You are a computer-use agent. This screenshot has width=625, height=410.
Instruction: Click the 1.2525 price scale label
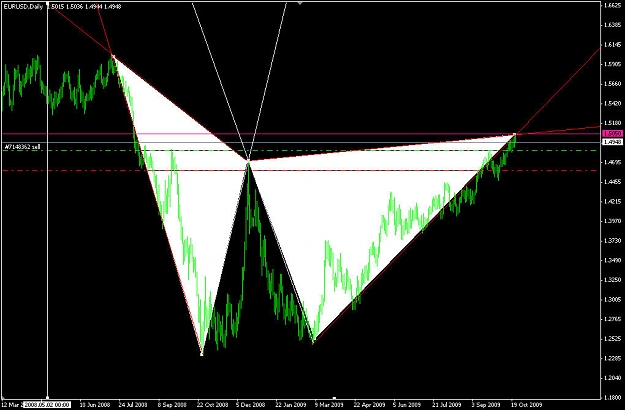pyautogui.click(x=613, y=339)
